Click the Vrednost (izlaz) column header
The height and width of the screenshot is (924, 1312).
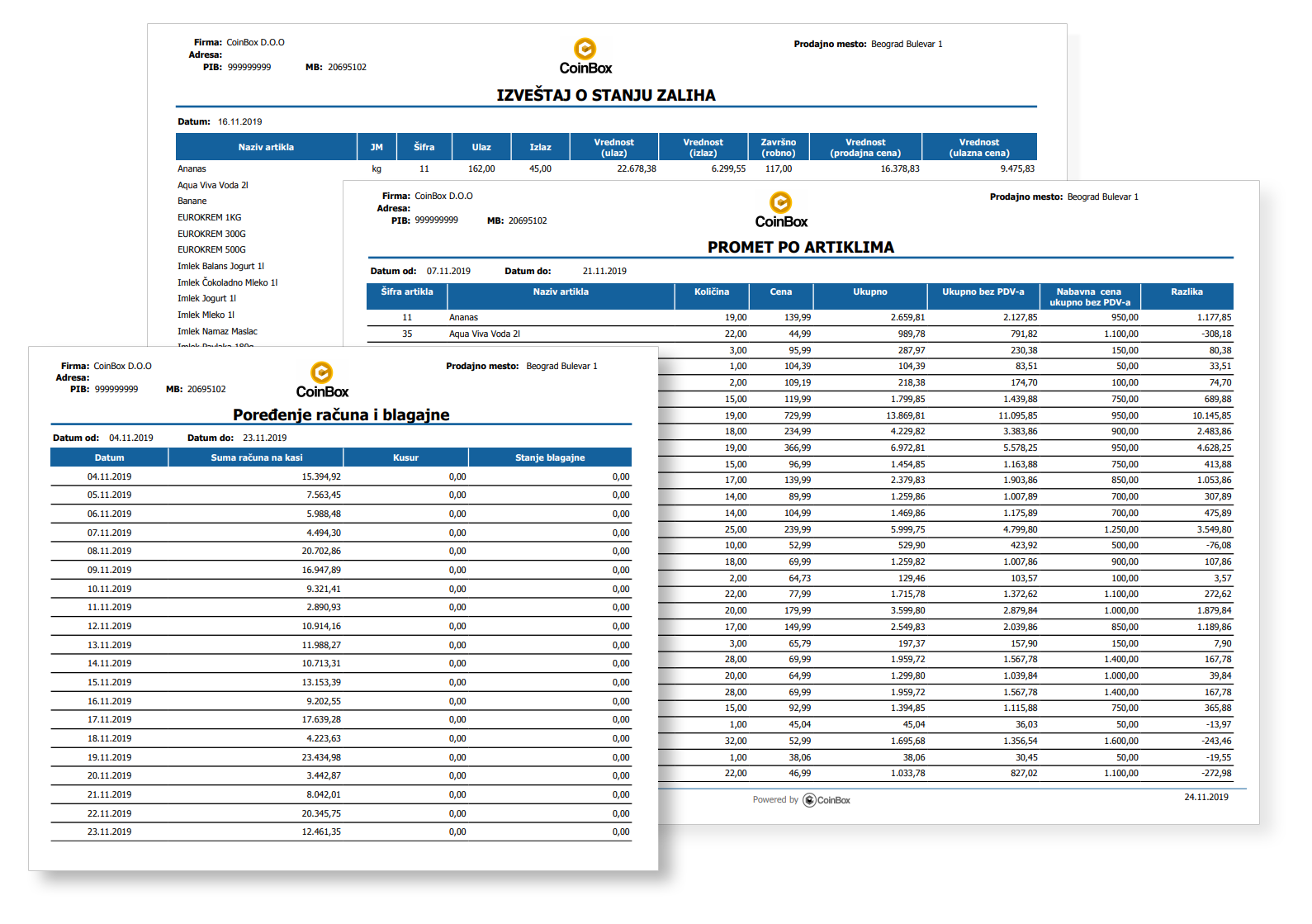(703, 147)
